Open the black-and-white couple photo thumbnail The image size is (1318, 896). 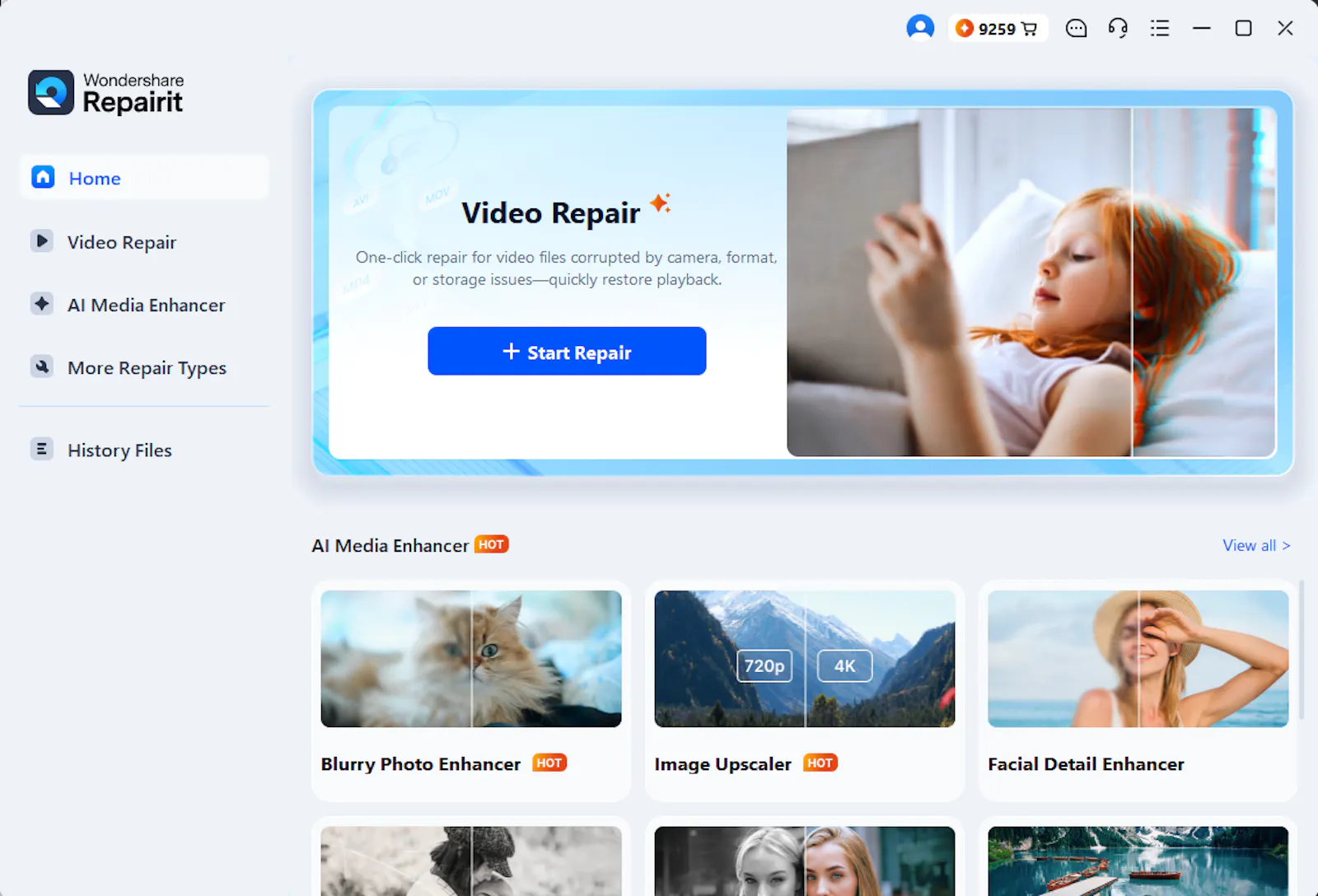(x=471, y=861)
